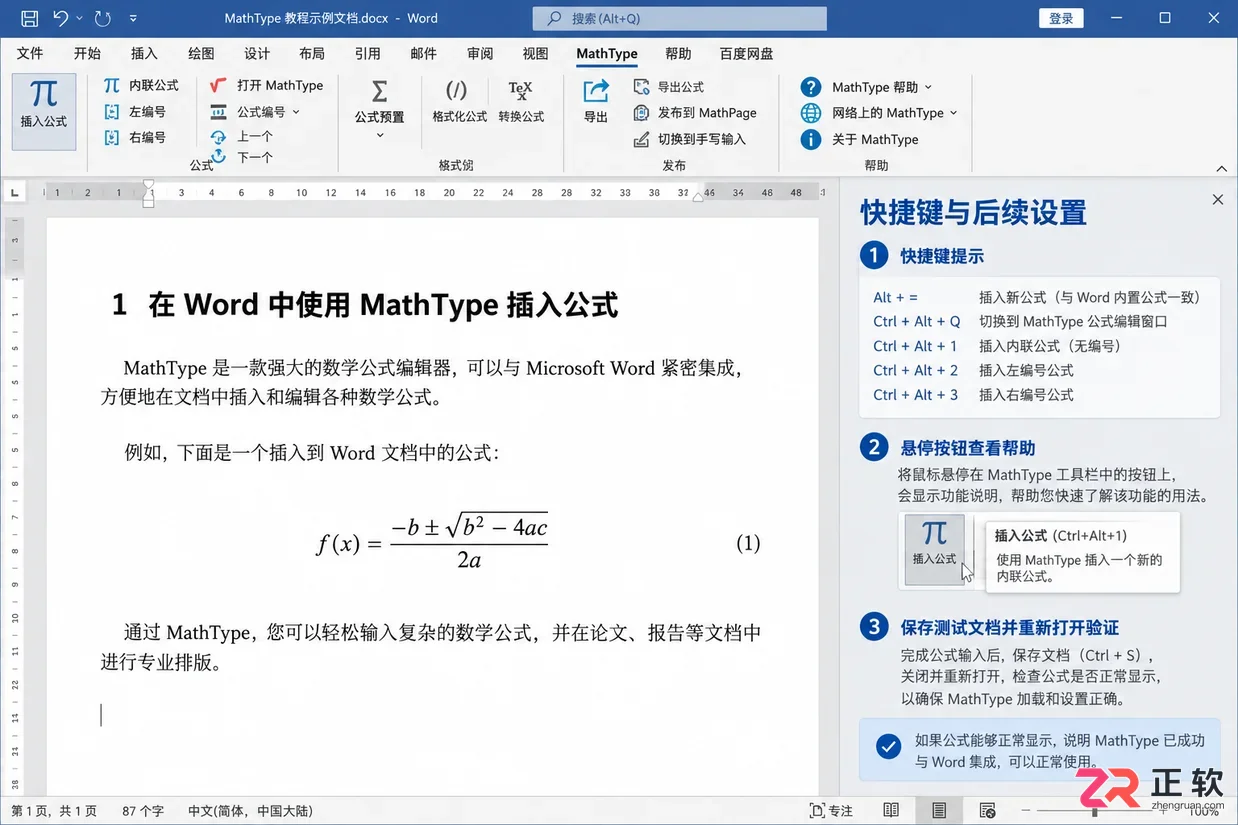
Task: Close the 快捷键与后续设置 side panel
Action: [1217, 199]
